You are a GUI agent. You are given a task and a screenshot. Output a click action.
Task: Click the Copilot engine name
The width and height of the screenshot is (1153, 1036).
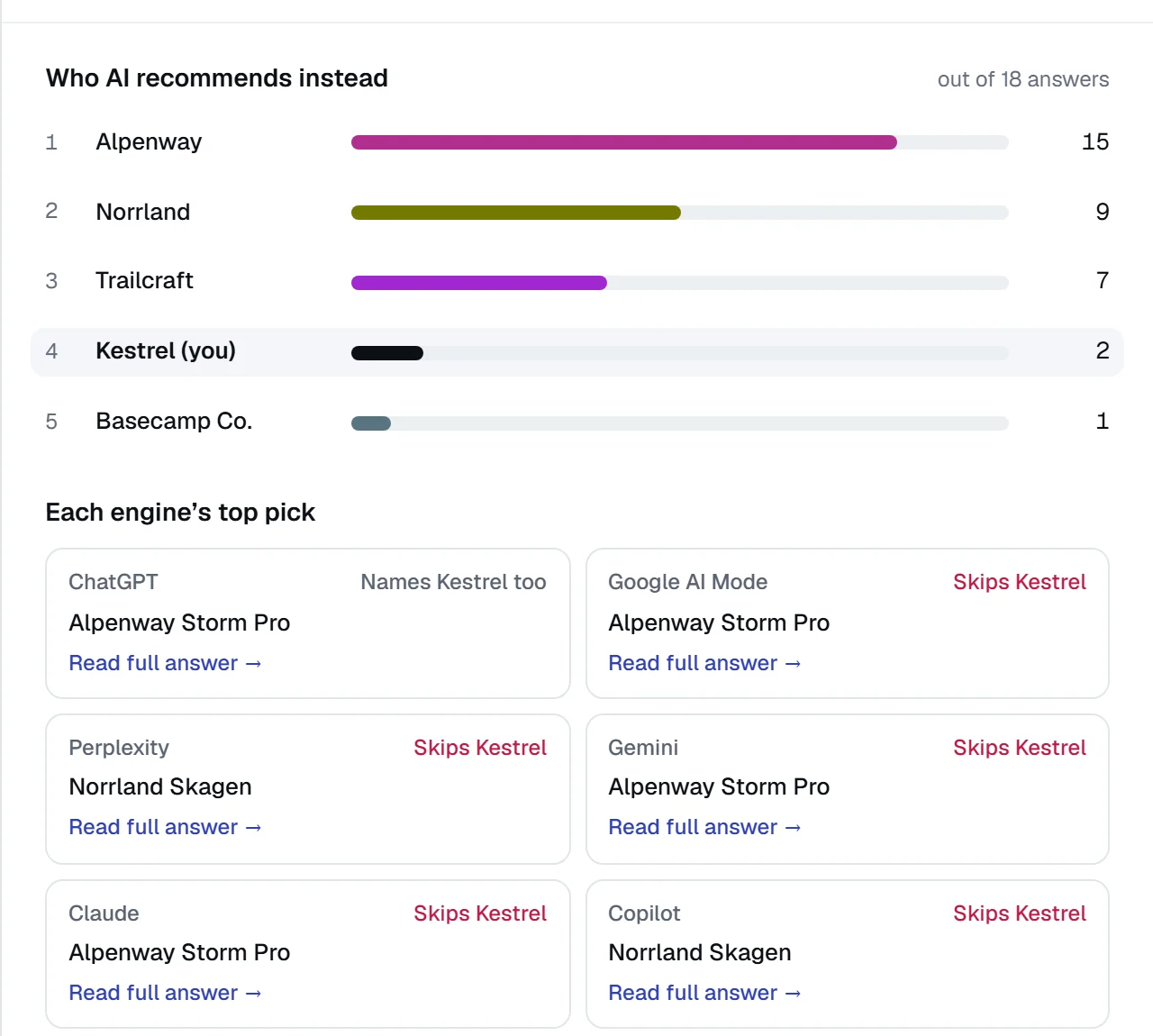click(x=644, y=913)
